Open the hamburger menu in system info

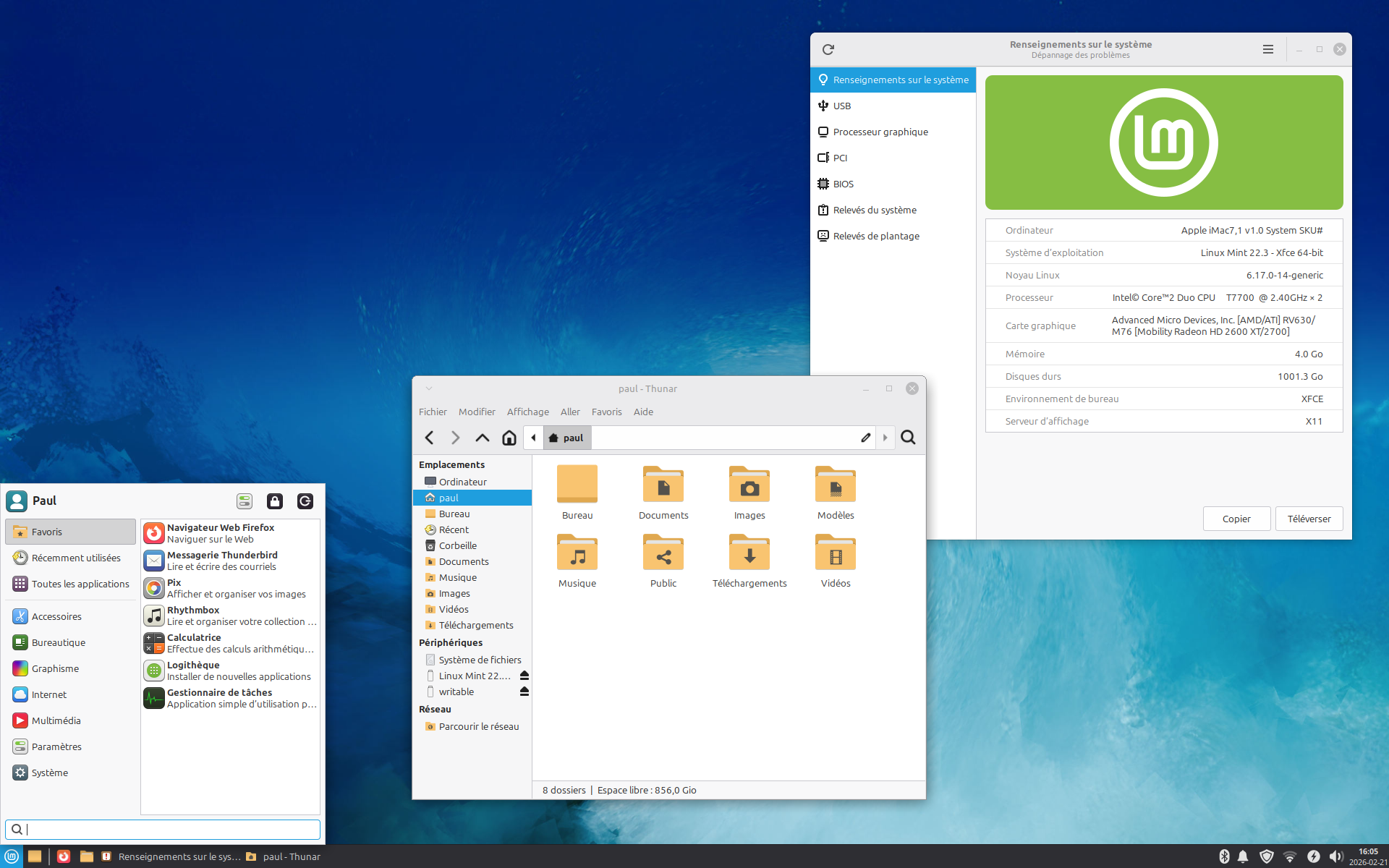(1267, 49)
